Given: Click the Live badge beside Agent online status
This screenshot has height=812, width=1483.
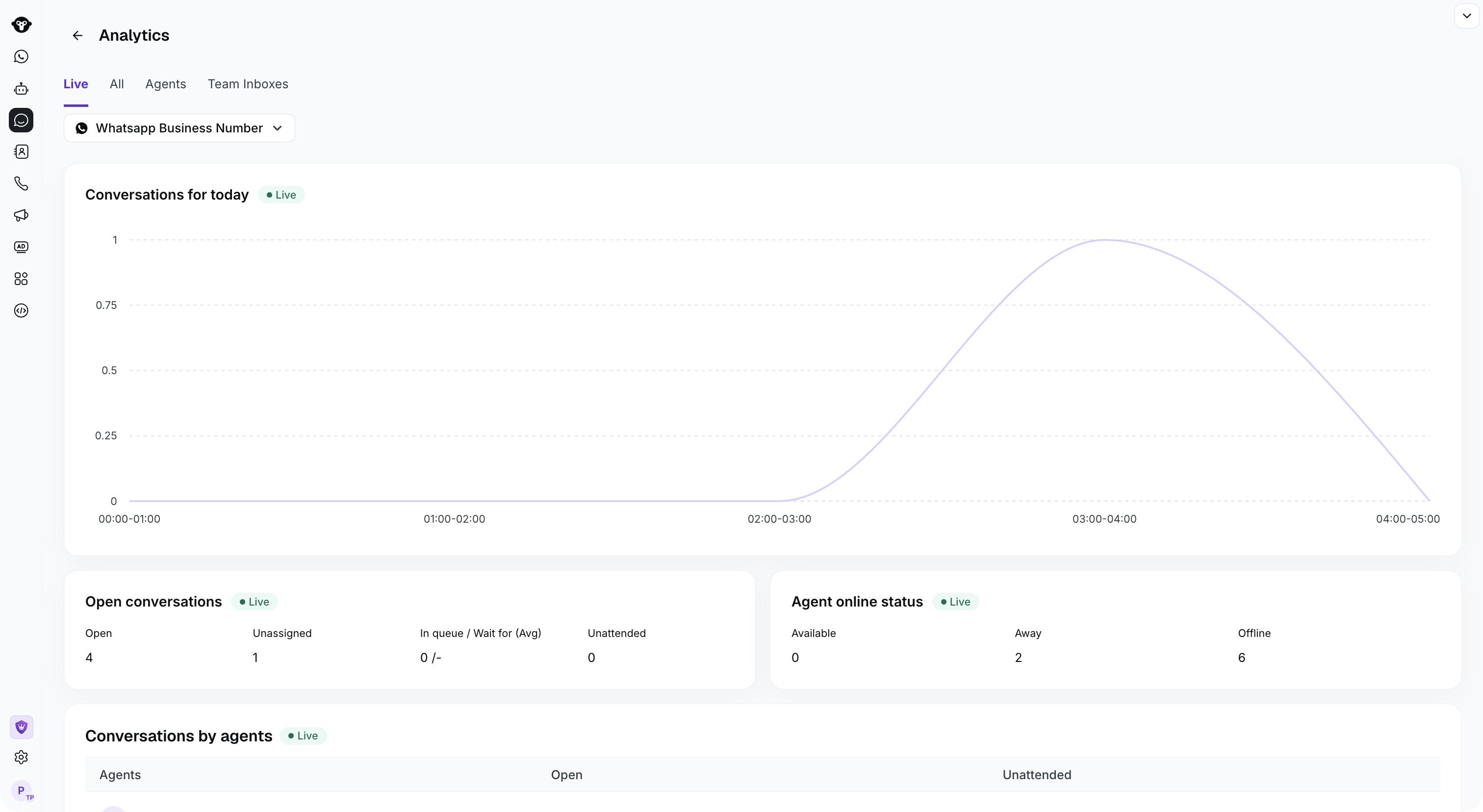Looking at the screenshot, I should click(x=956, y=602).
